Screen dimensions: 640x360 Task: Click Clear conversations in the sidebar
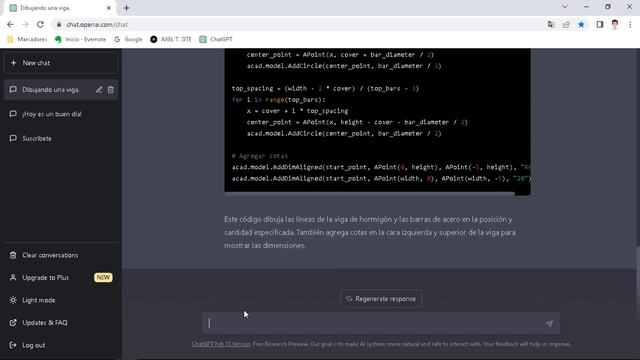61,255
